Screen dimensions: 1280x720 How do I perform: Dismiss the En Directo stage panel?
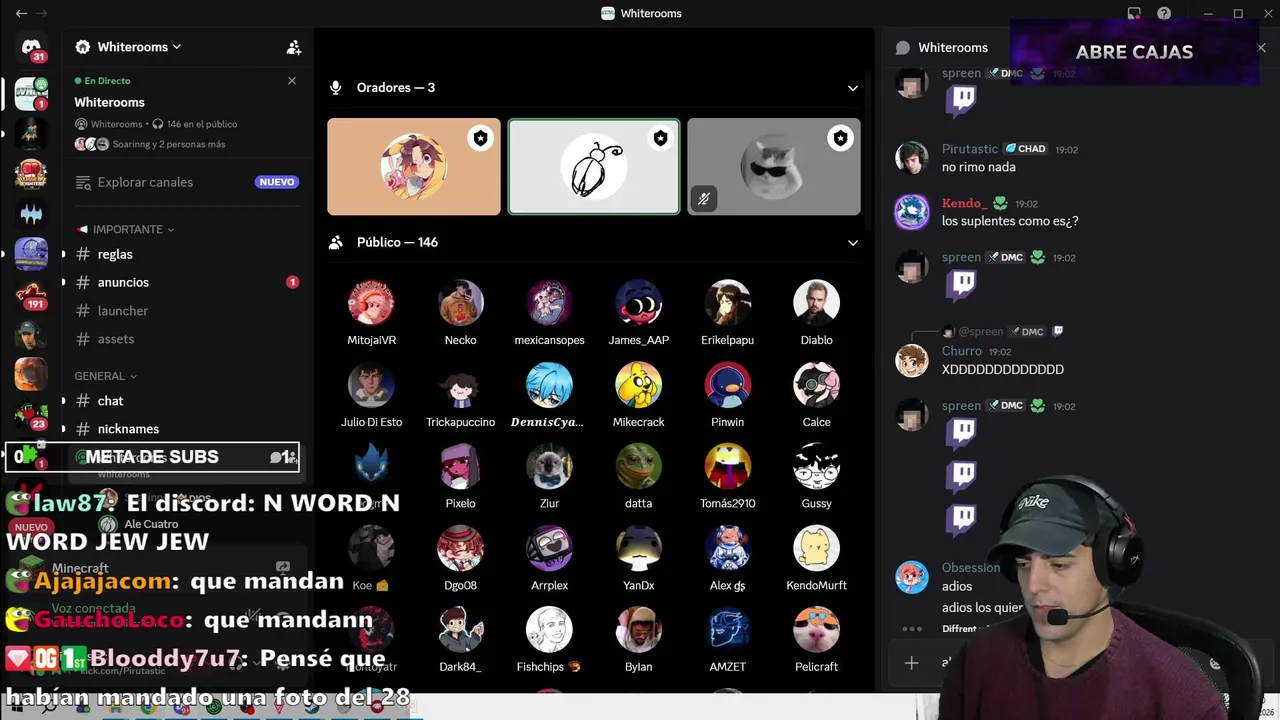292,81
